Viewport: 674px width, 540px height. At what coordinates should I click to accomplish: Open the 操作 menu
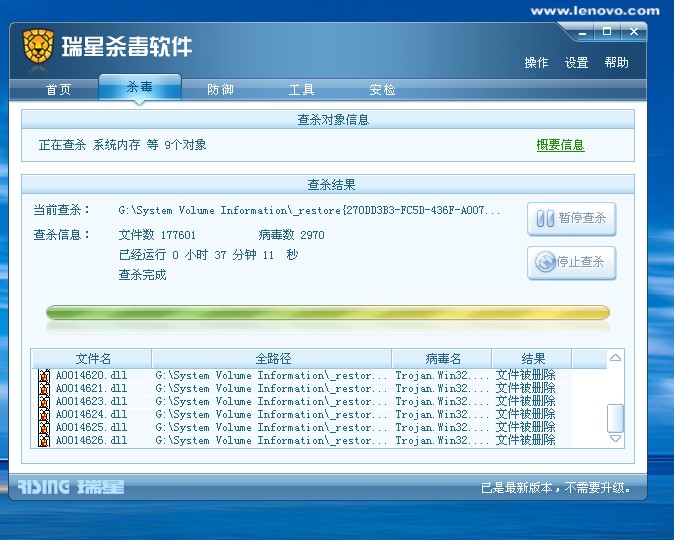(x=536, y=63)
